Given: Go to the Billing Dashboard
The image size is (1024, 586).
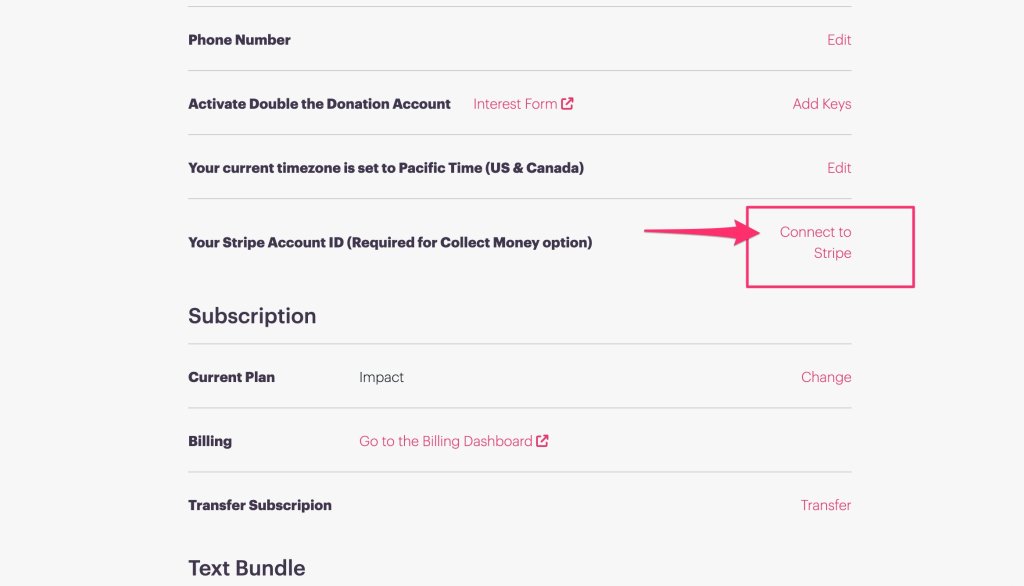Looking at the screenshot, I should (445, 441).
